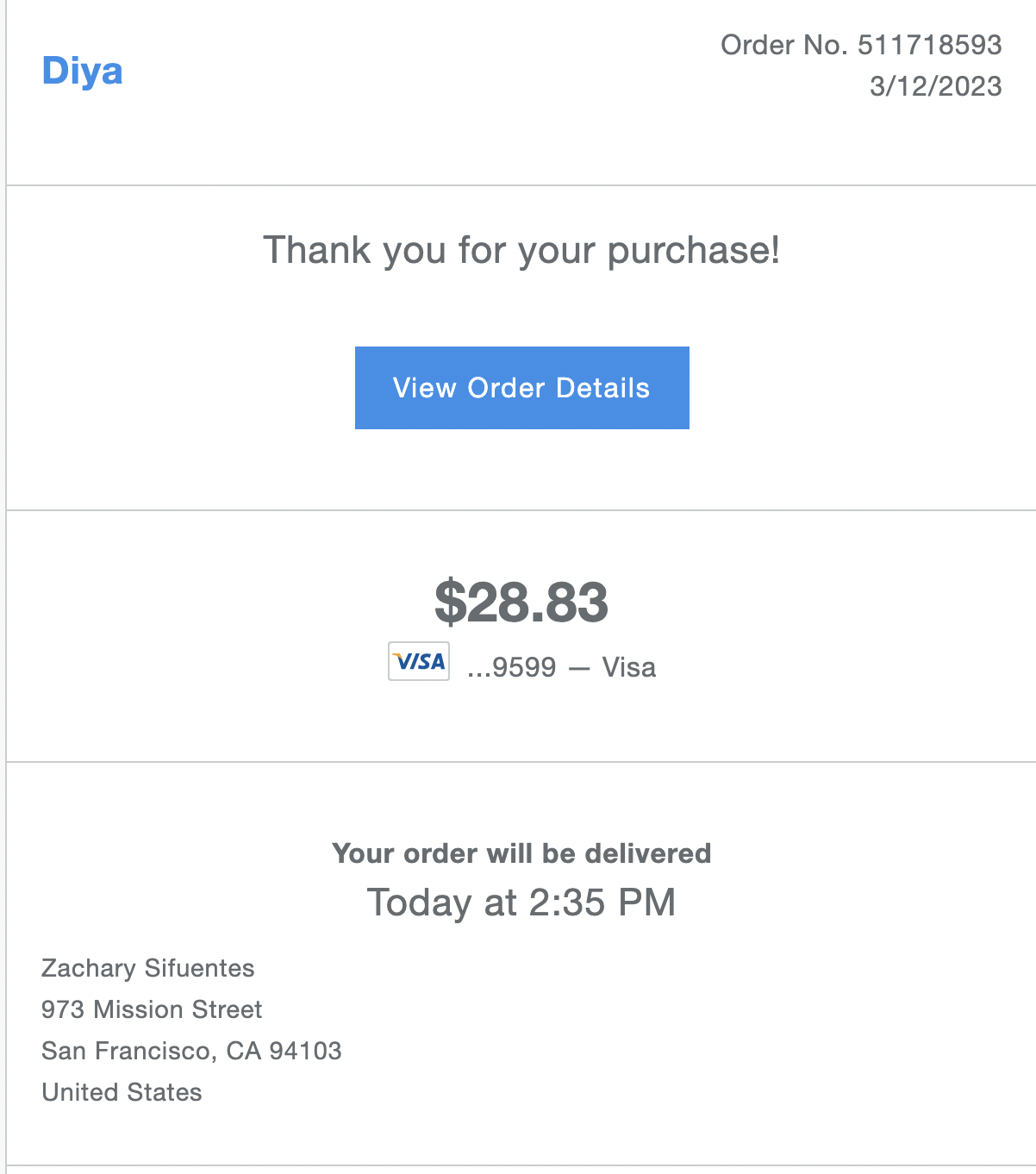
Task: Click the word Details on the blue button
Action: pos(602,388)
